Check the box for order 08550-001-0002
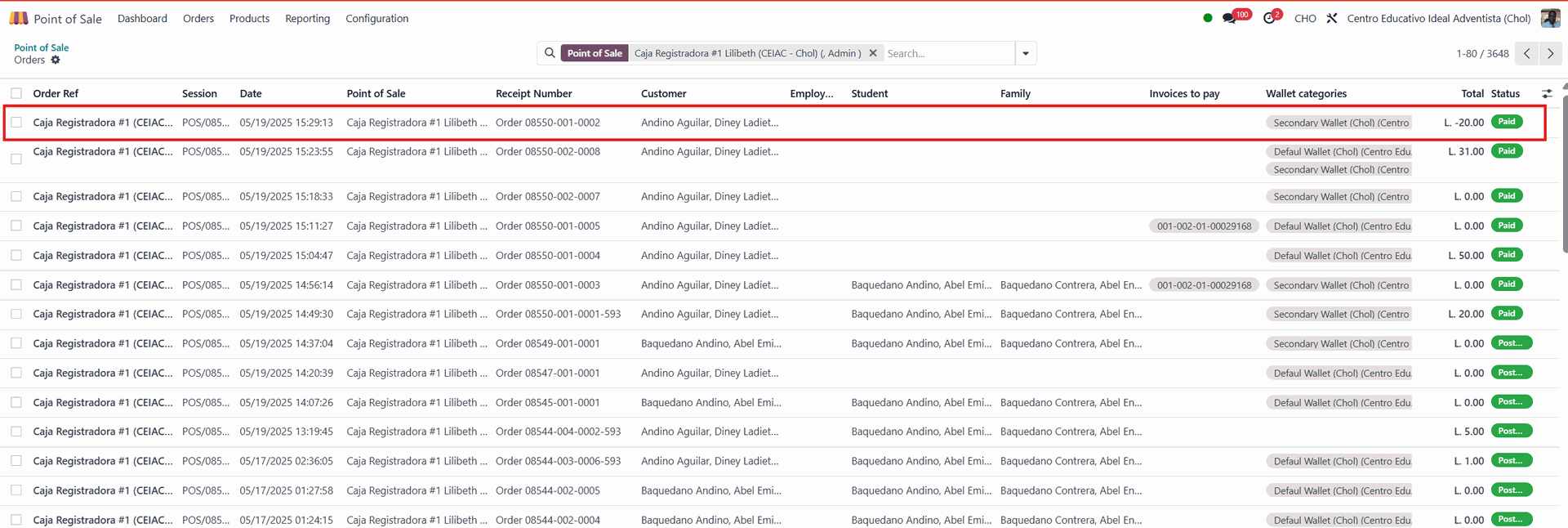Viewport: 1568px width, 528px height. [16, 123]
